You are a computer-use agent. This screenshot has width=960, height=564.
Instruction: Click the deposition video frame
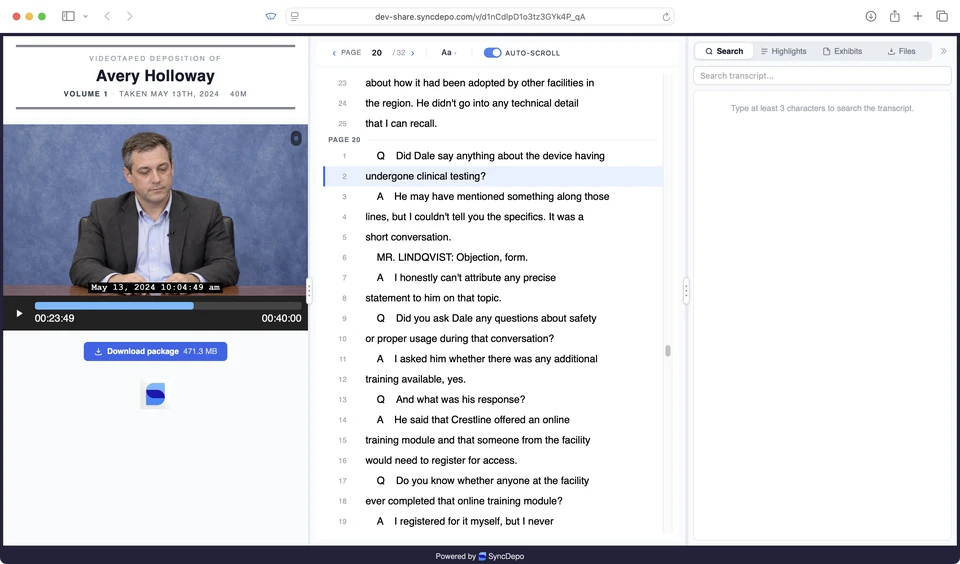click(x=156, y=210)
